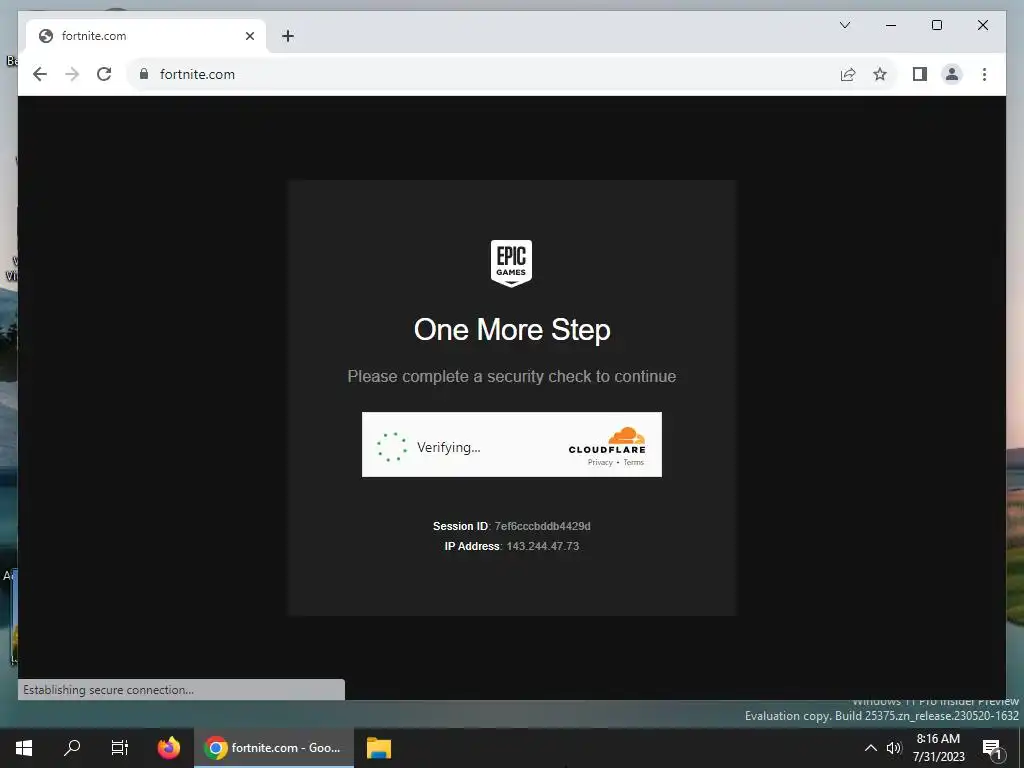1024x768 pixels.
Task: Close the fortnite.com tab
Action: (249, 36)
